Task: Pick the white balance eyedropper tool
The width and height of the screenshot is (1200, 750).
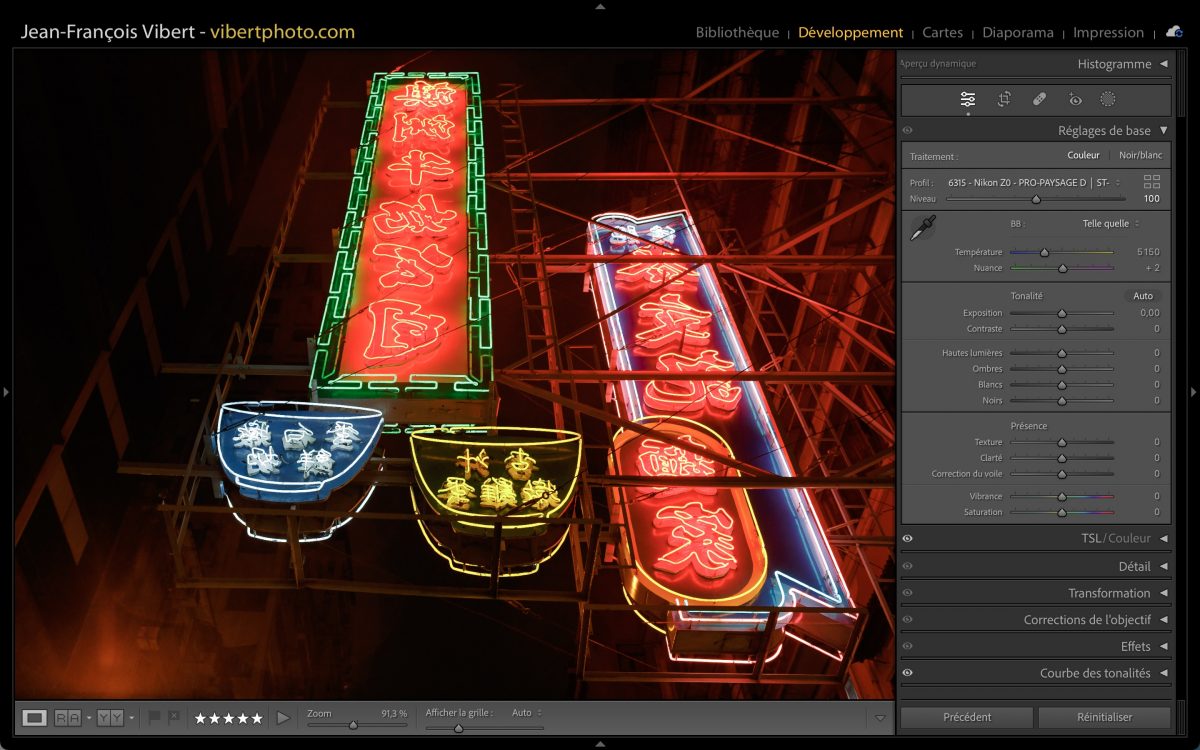Action: click(922, 228)
